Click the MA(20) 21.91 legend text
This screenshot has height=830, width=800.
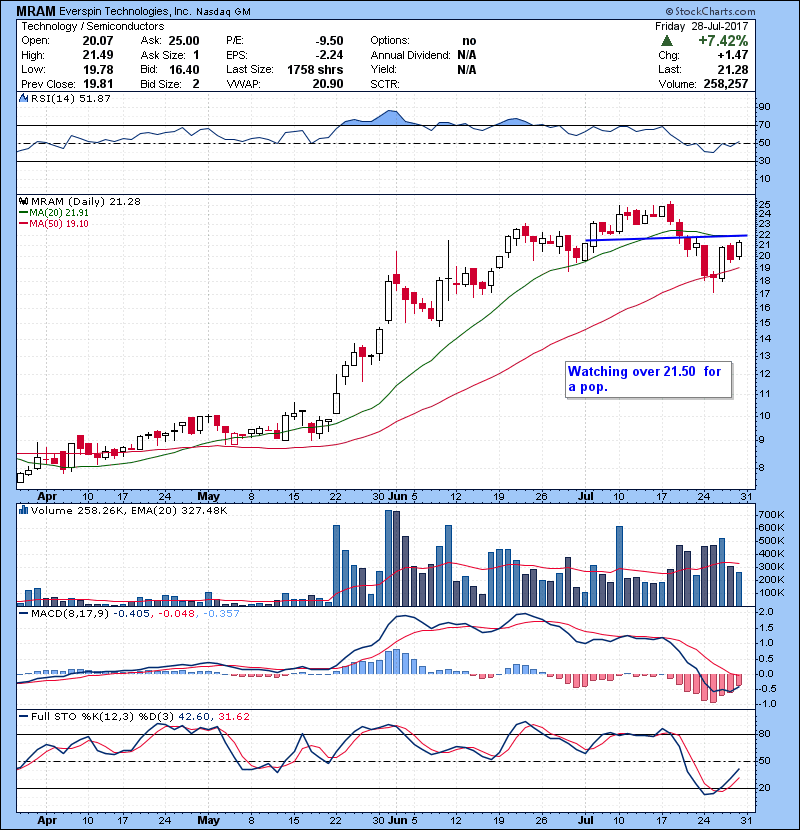point(59,212)
